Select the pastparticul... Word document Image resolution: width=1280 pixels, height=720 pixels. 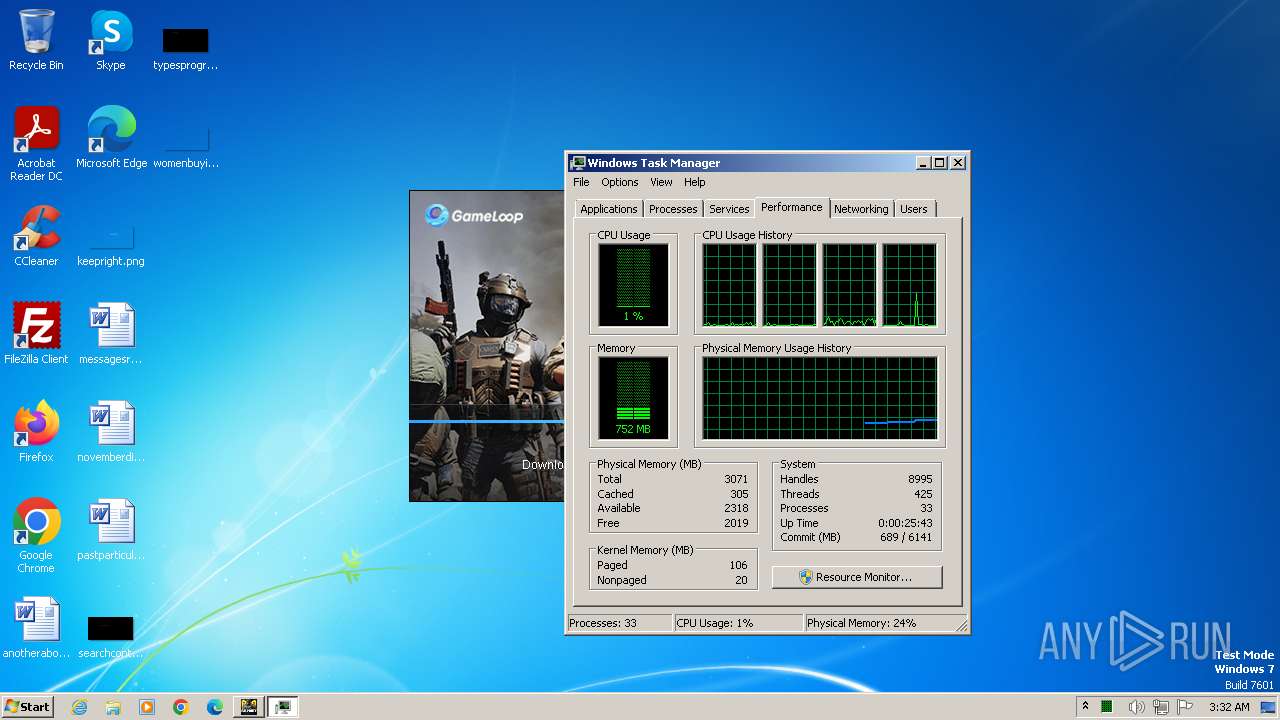(x=110, y=529)
